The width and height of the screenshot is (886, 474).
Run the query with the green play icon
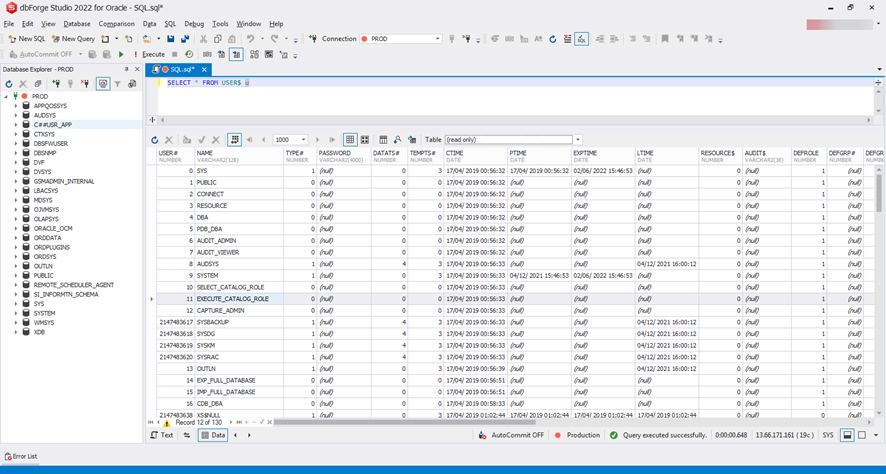point(121,54)
